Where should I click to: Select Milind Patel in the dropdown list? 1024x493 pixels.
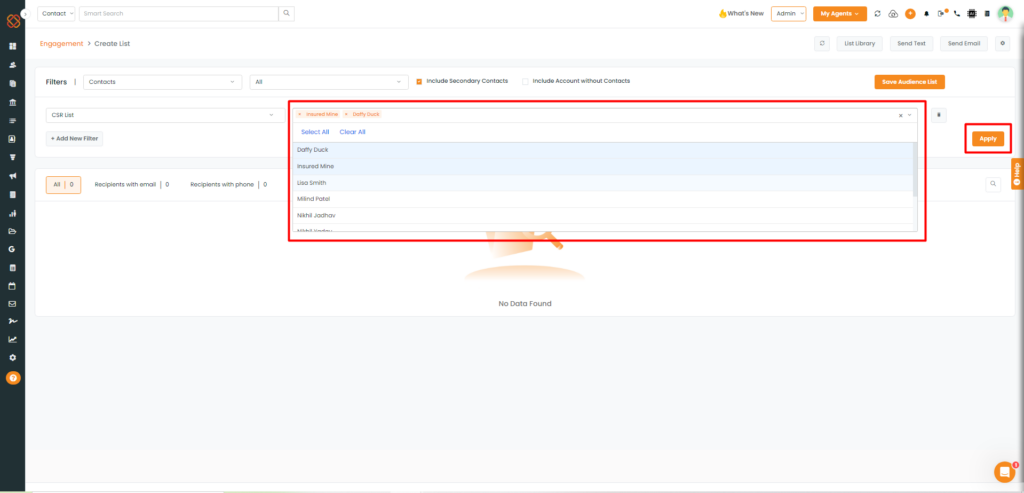pos(603,199)
